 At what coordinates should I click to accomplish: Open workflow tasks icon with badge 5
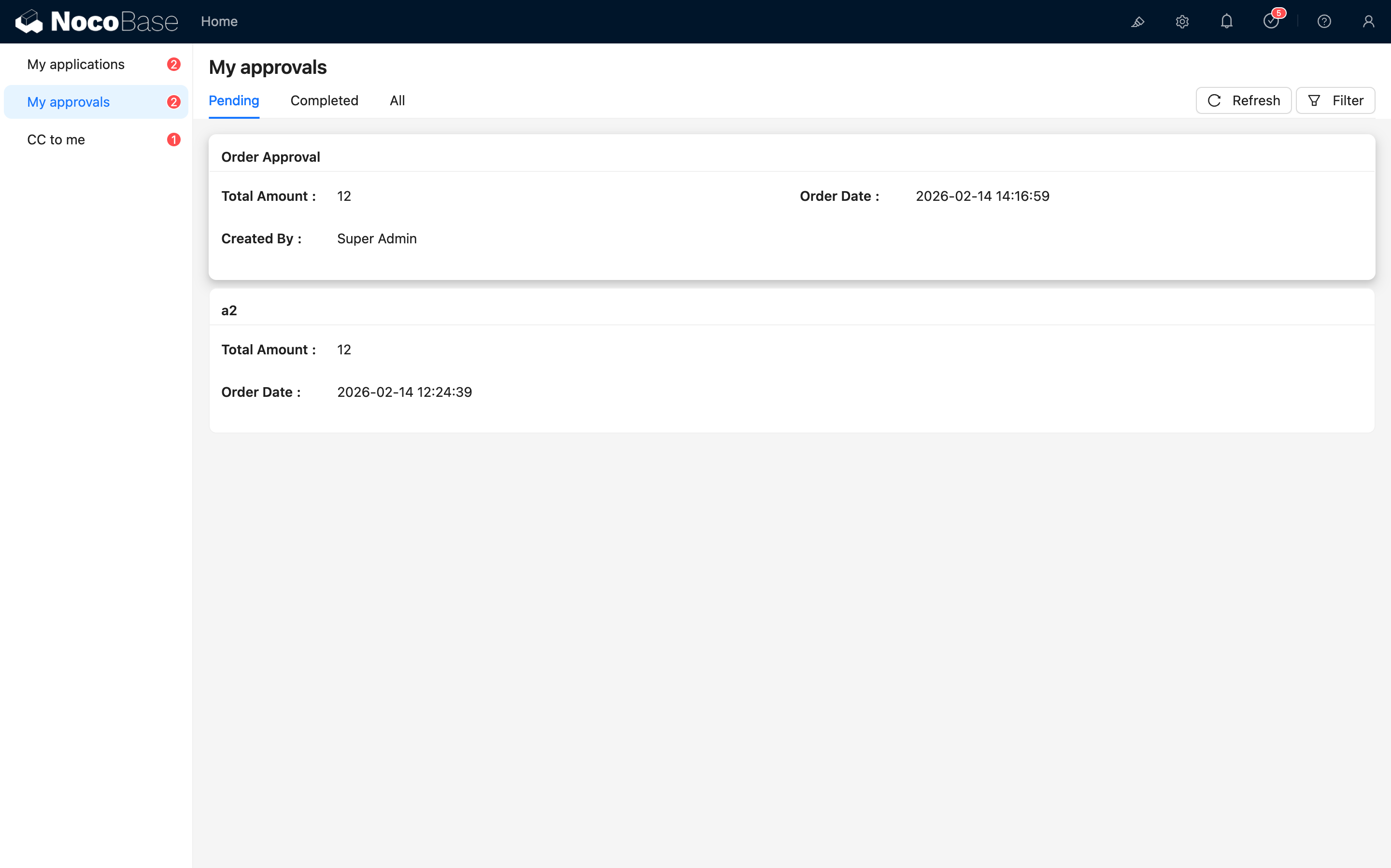click(x=1271, y=22)
